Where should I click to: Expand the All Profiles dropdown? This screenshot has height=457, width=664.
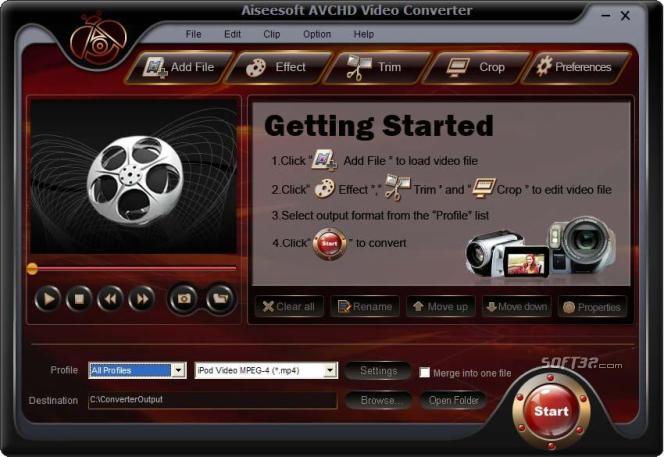[x=178, y=371]
